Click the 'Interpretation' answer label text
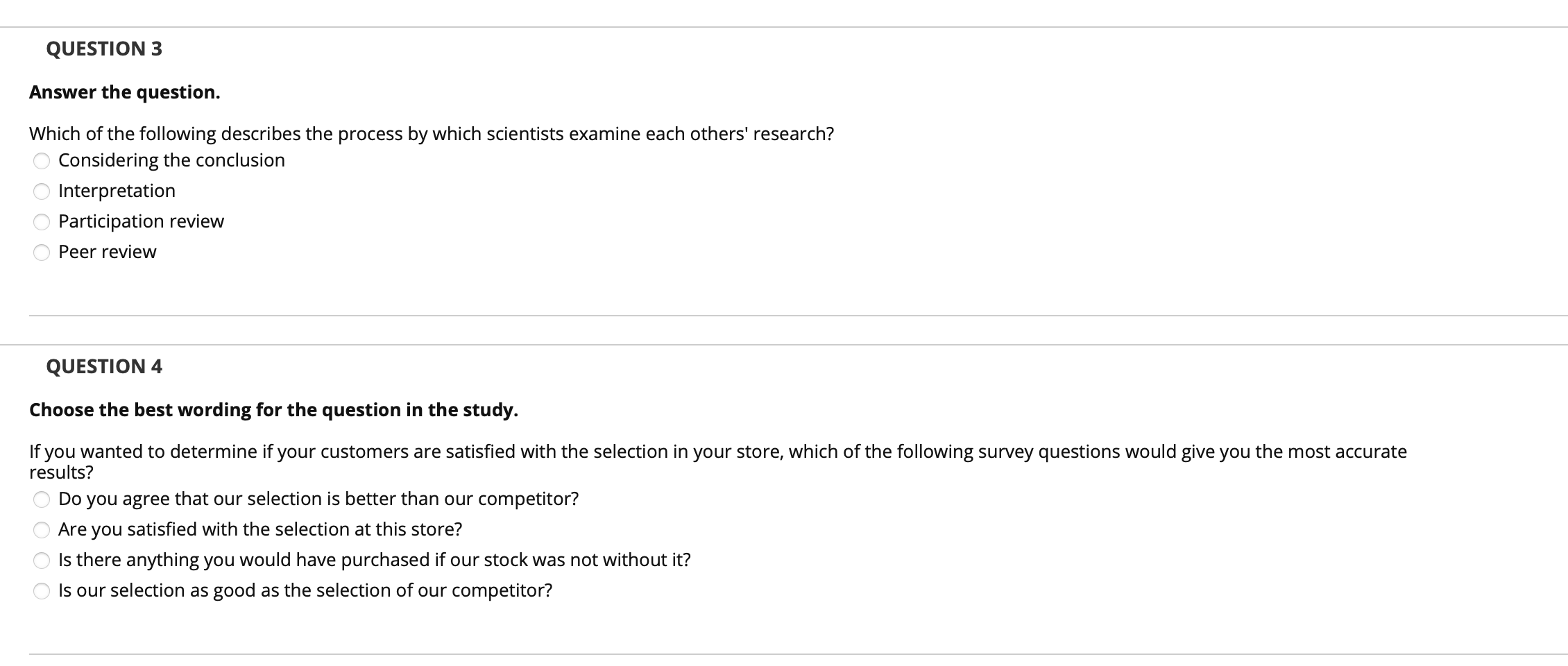Screen dimensions: 1568x666 coord(117,191)
